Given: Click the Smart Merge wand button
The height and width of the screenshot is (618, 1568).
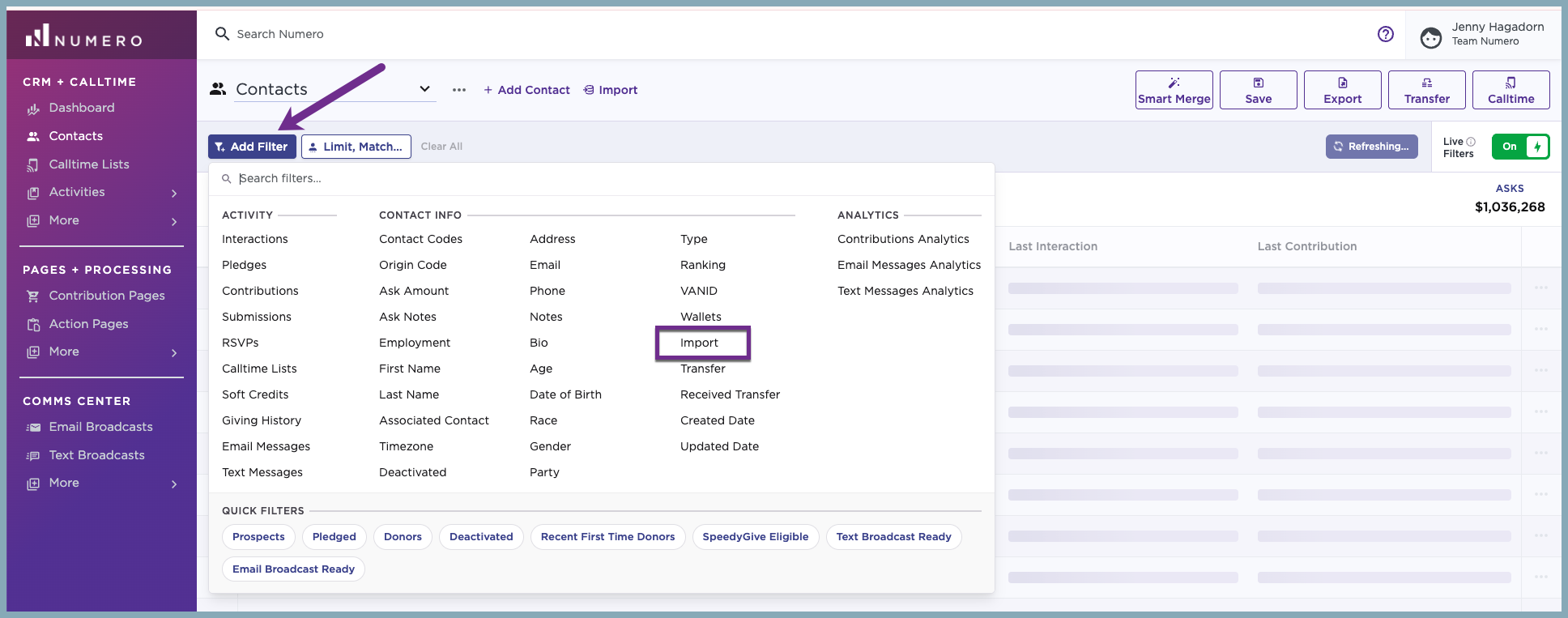Looking at the screenshot, I should 1174,90.
